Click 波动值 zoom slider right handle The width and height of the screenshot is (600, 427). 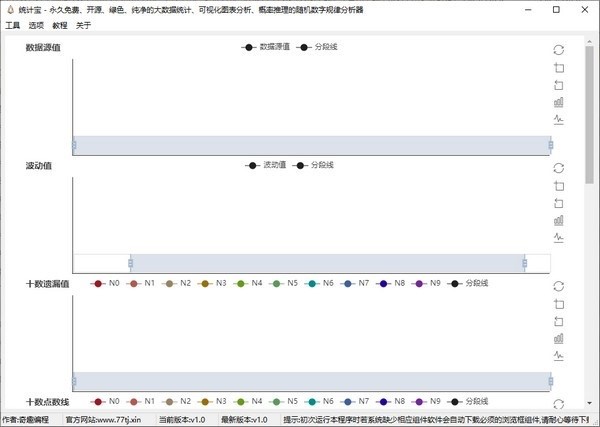click(525, 263)
